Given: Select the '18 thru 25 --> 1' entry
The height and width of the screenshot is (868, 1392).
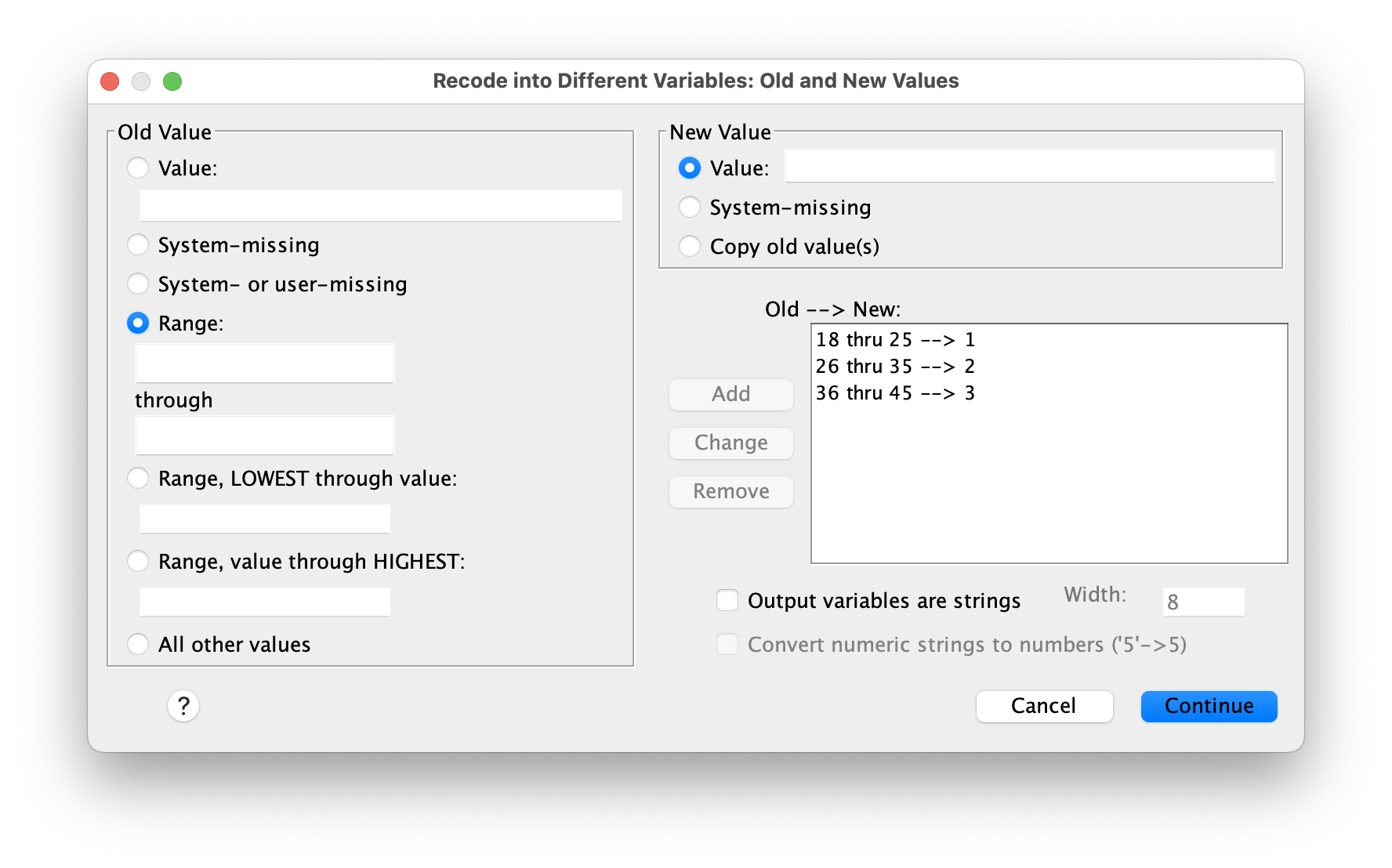Looking at the screenshot, I should pyautogui.click(x=895, y=340).
